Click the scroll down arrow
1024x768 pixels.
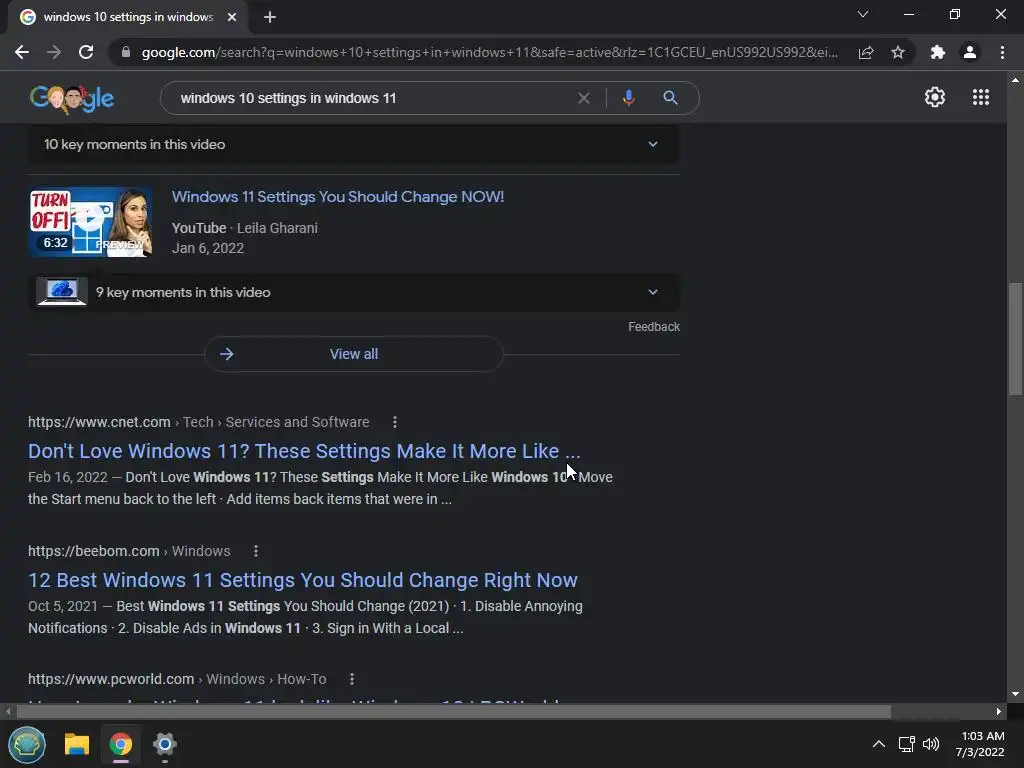point(1015,694)
